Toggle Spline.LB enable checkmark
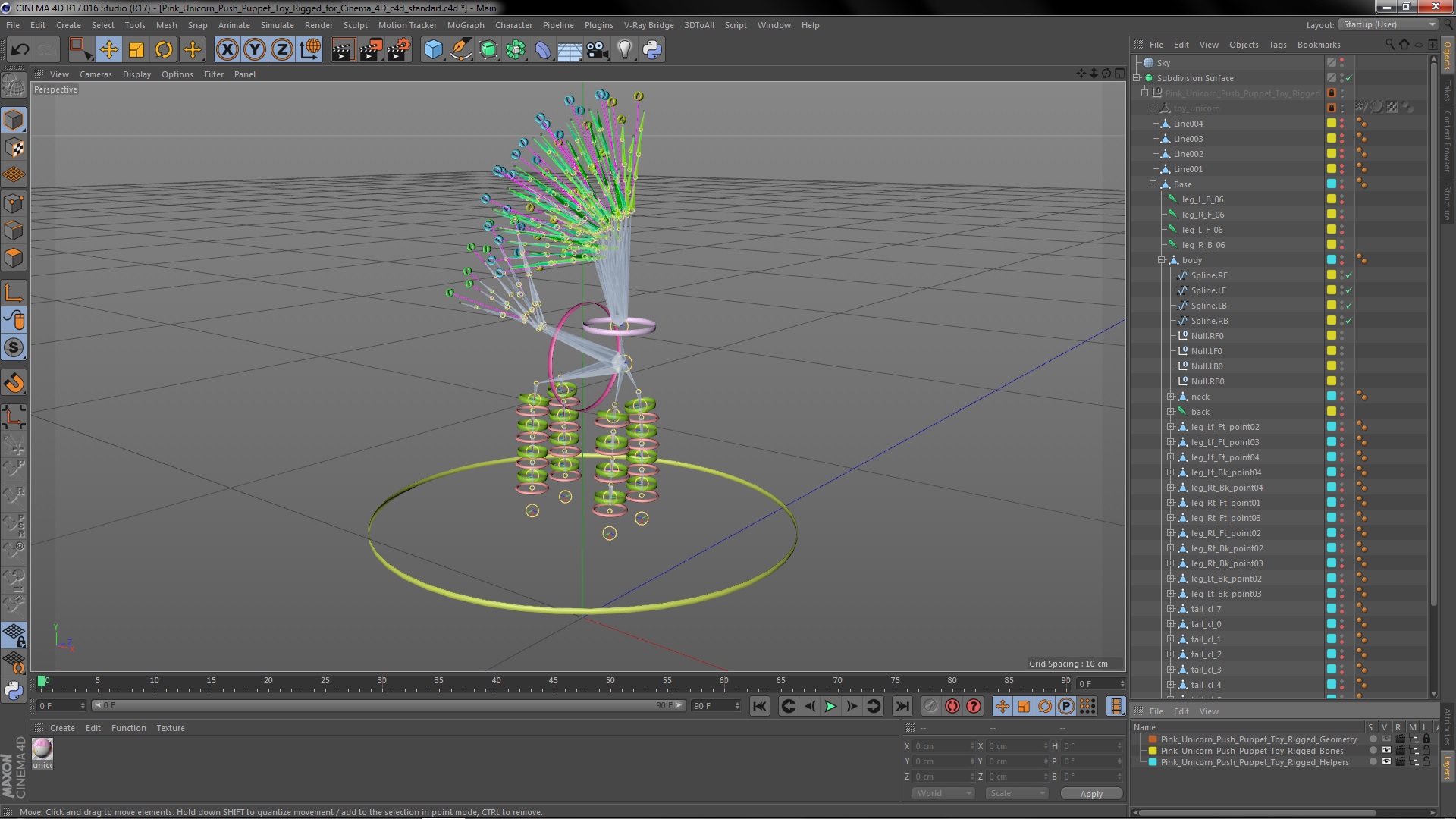Viewport: 1456px width, 819px height. point(1349,306)
